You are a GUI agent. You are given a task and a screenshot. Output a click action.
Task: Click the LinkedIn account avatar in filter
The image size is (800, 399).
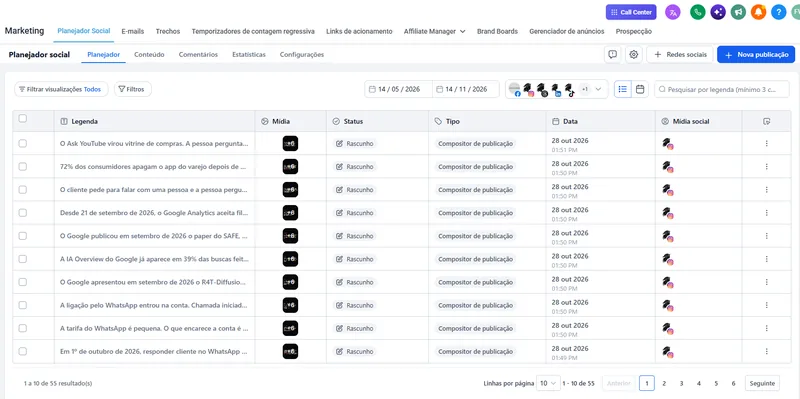(556, 89)
